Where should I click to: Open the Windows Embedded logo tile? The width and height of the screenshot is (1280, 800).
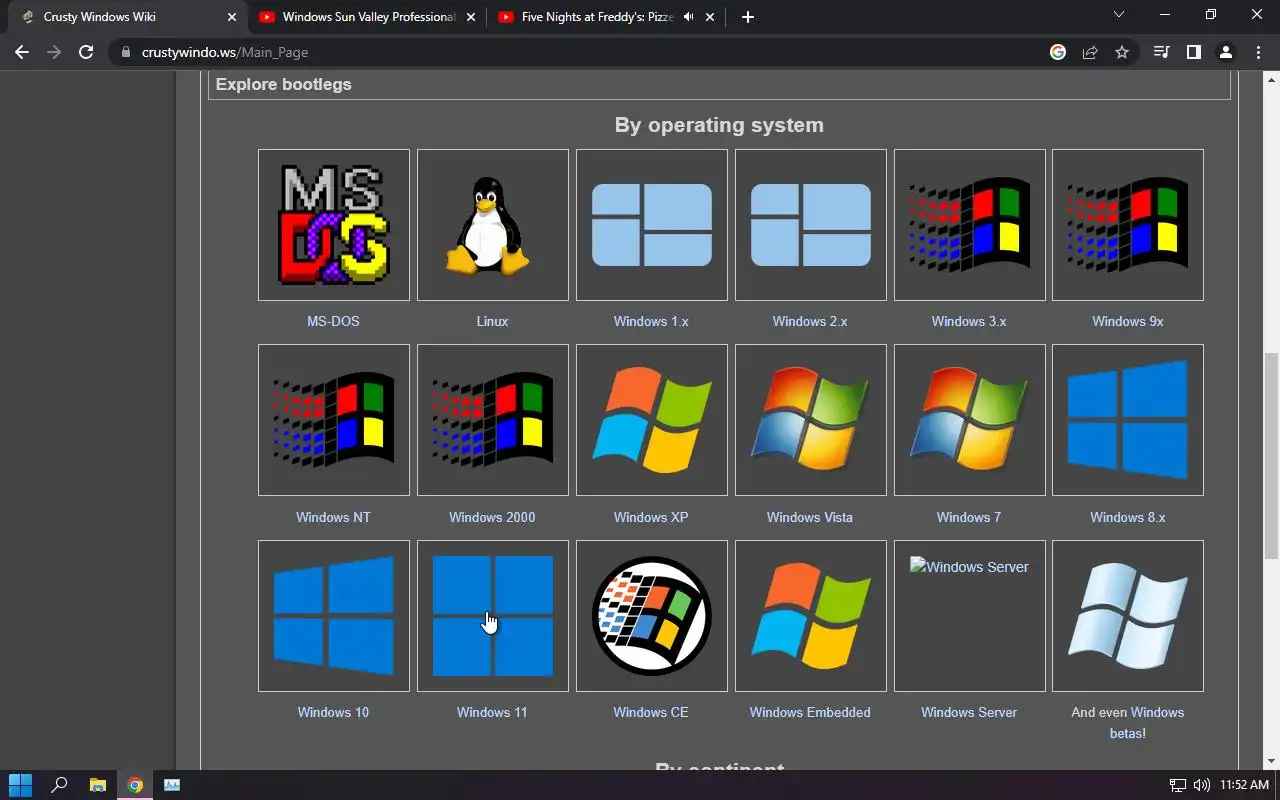[x=811, y=616]
